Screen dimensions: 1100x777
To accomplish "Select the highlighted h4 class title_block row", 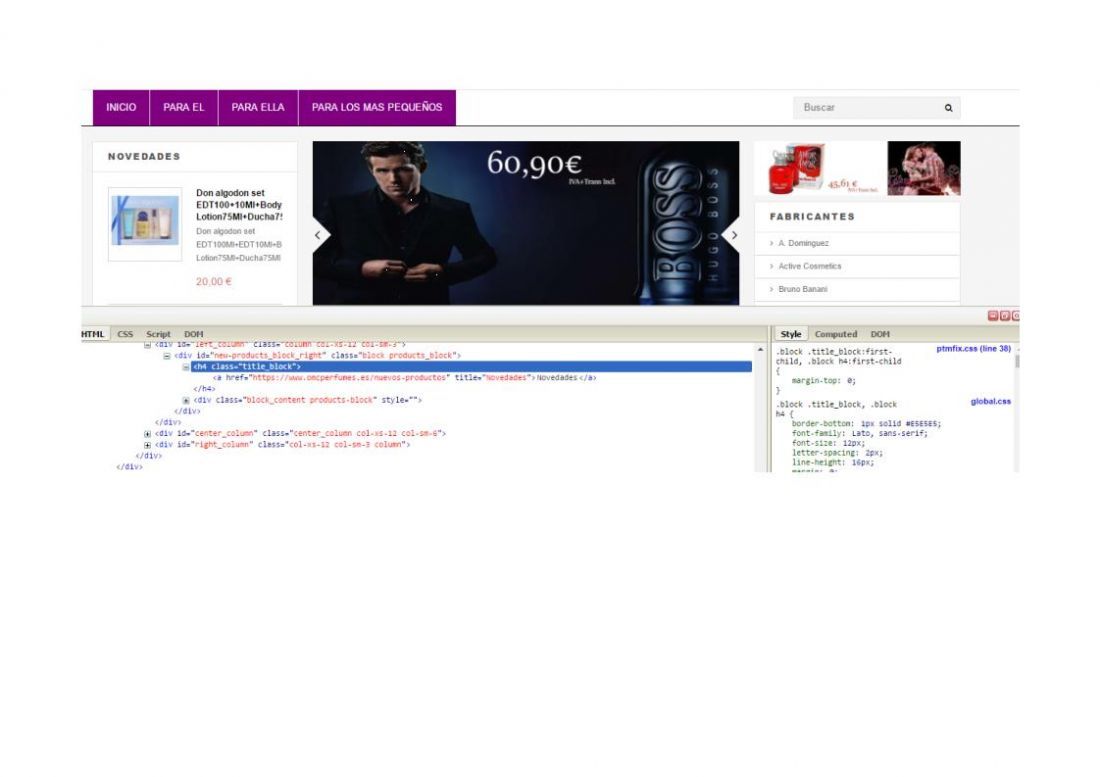I will [471, 367].
